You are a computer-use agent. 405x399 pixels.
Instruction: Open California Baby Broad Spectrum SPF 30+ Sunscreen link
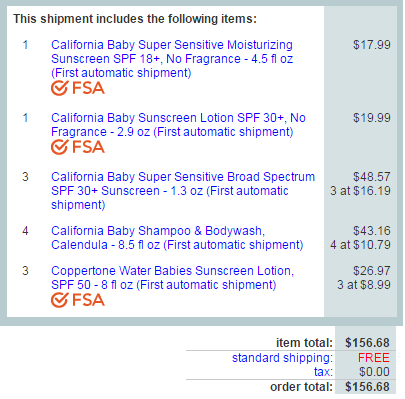click(x=183, y=191)
